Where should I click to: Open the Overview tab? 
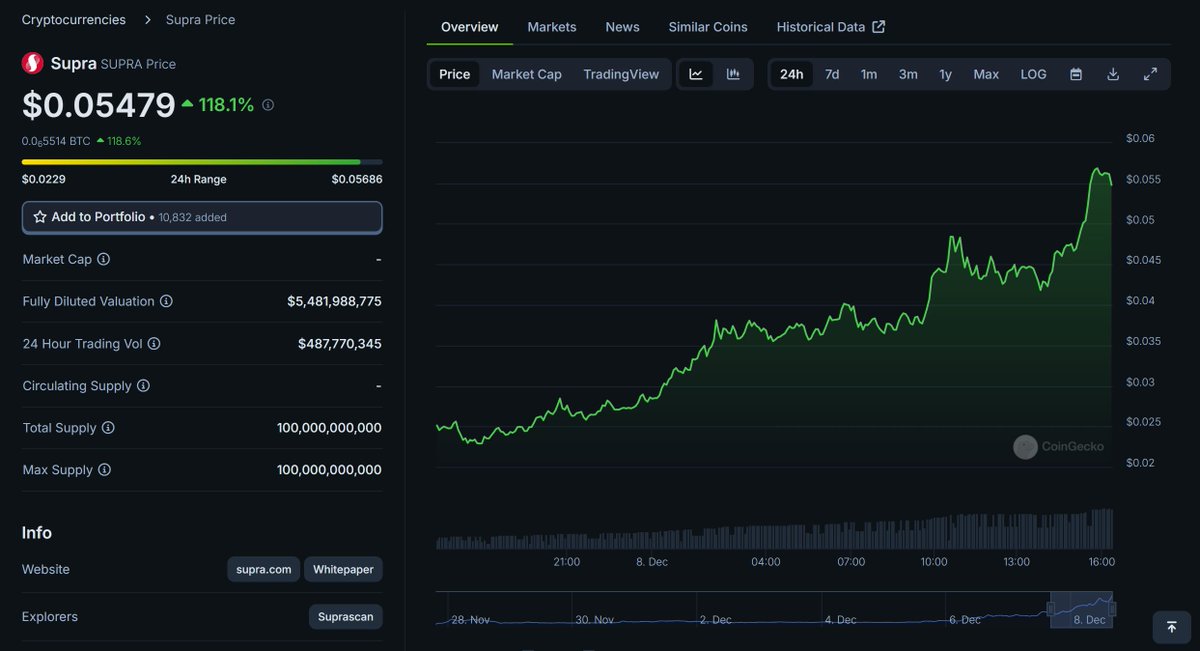(469, 27)
